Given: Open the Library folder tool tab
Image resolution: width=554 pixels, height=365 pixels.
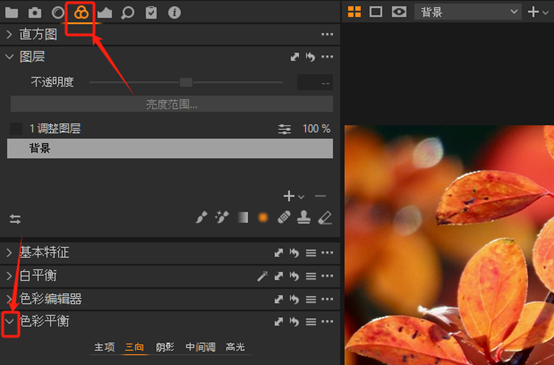Looking at the screenshot, I should 12,13.
